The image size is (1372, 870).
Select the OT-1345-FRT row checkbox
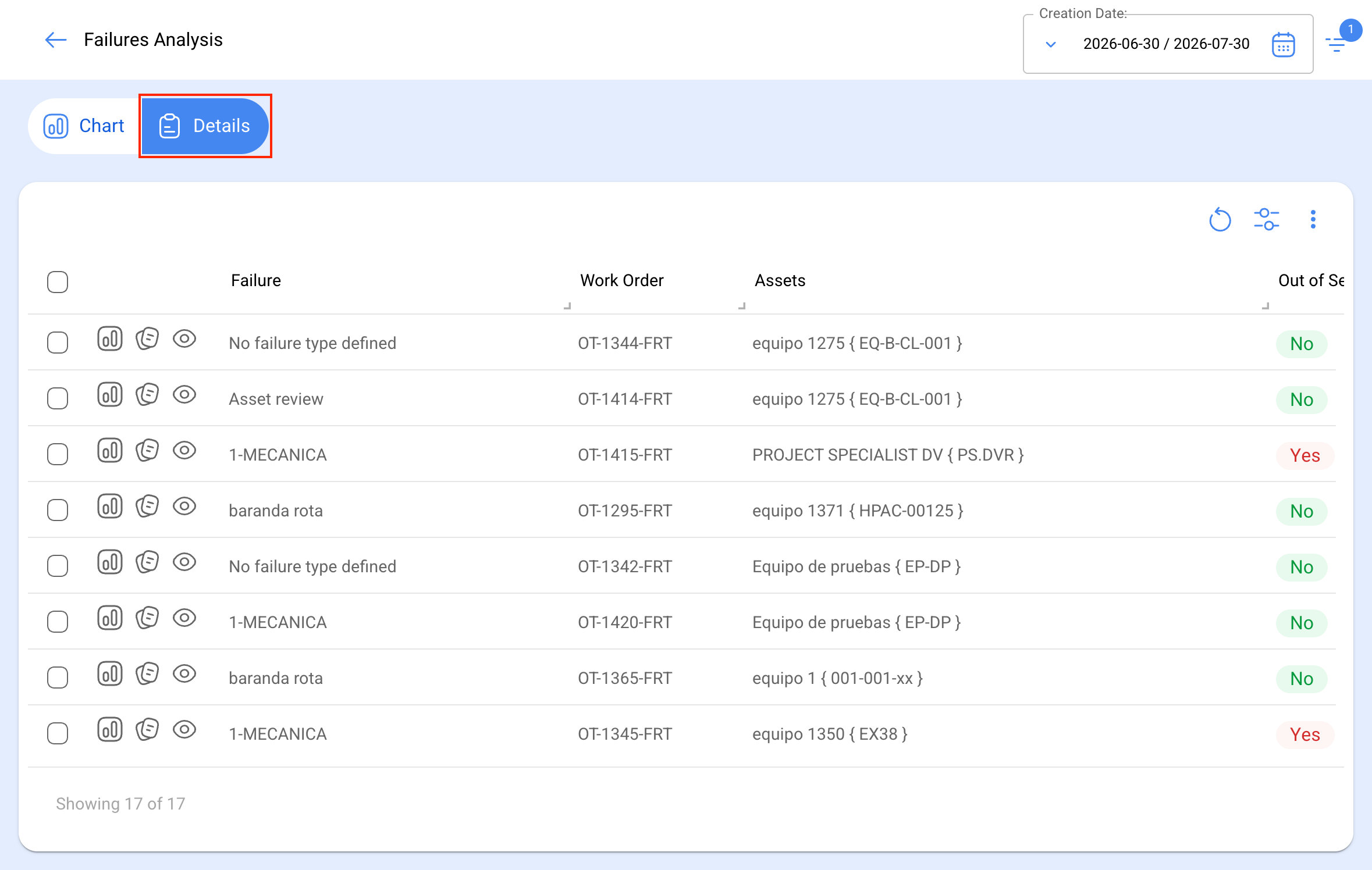pyautogui.click(x=58, y=733)
